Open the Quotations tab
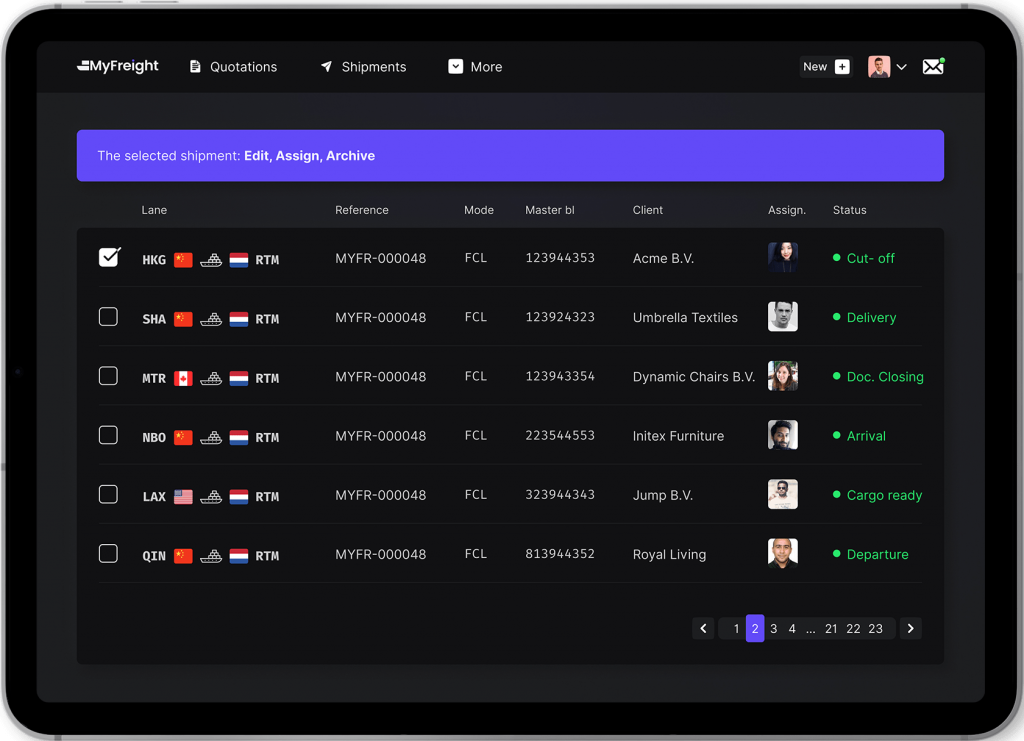Image resolution: width=1024 pixels, height=741 pixels. click(x=233, y=67)
